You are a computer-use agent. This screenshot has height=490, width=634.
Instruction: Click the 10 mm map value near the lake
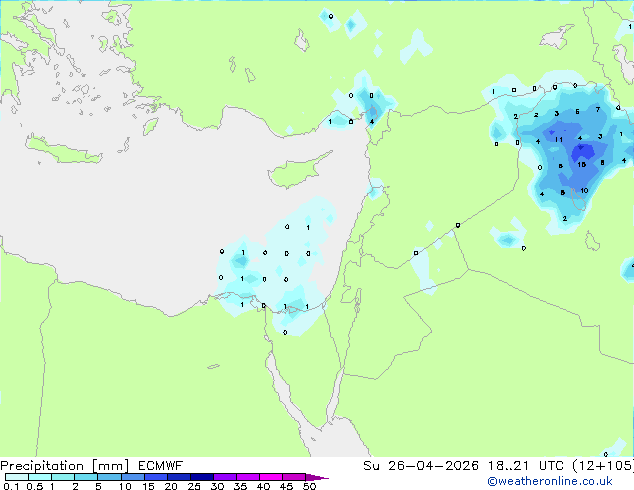584,190
